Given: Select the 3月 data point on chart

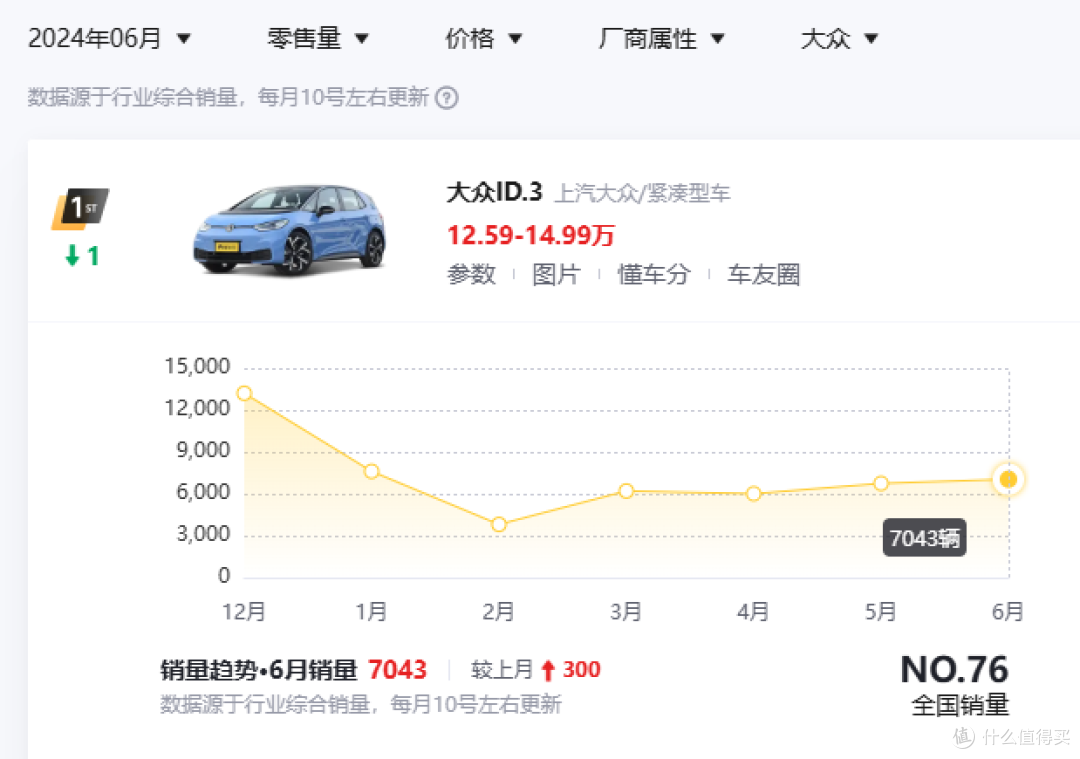Looking at the screenshot, I should coord(626,491).
